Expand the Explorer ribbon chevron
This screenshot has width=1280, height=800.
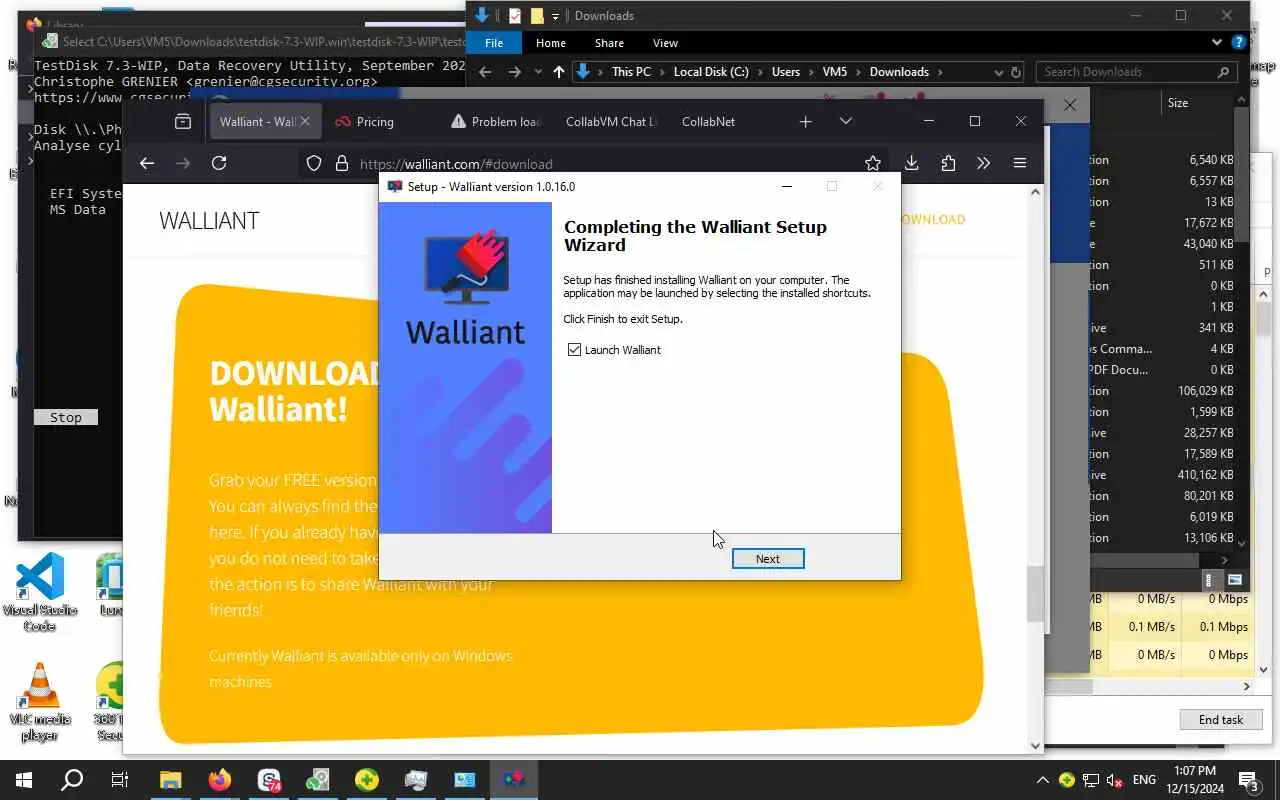point(1217,43)
